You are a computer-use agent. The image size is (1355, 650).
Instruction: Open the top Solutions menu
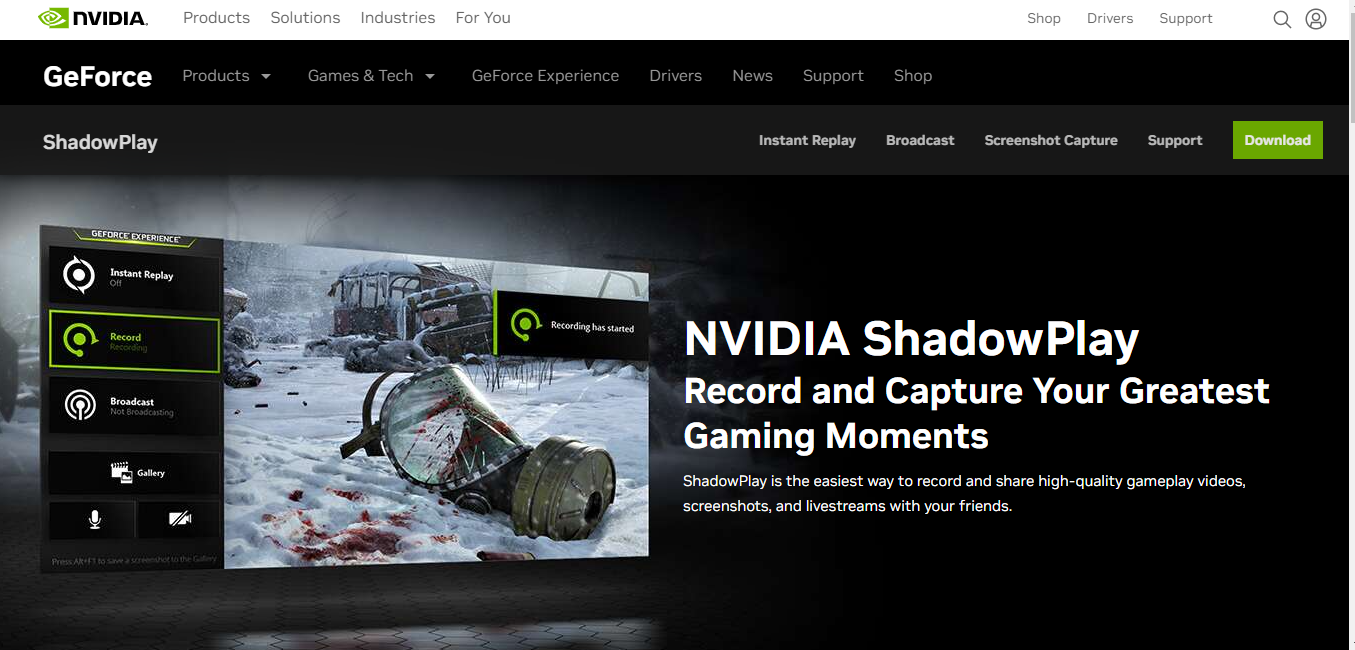pyautogui.click(x=305, y=18)
